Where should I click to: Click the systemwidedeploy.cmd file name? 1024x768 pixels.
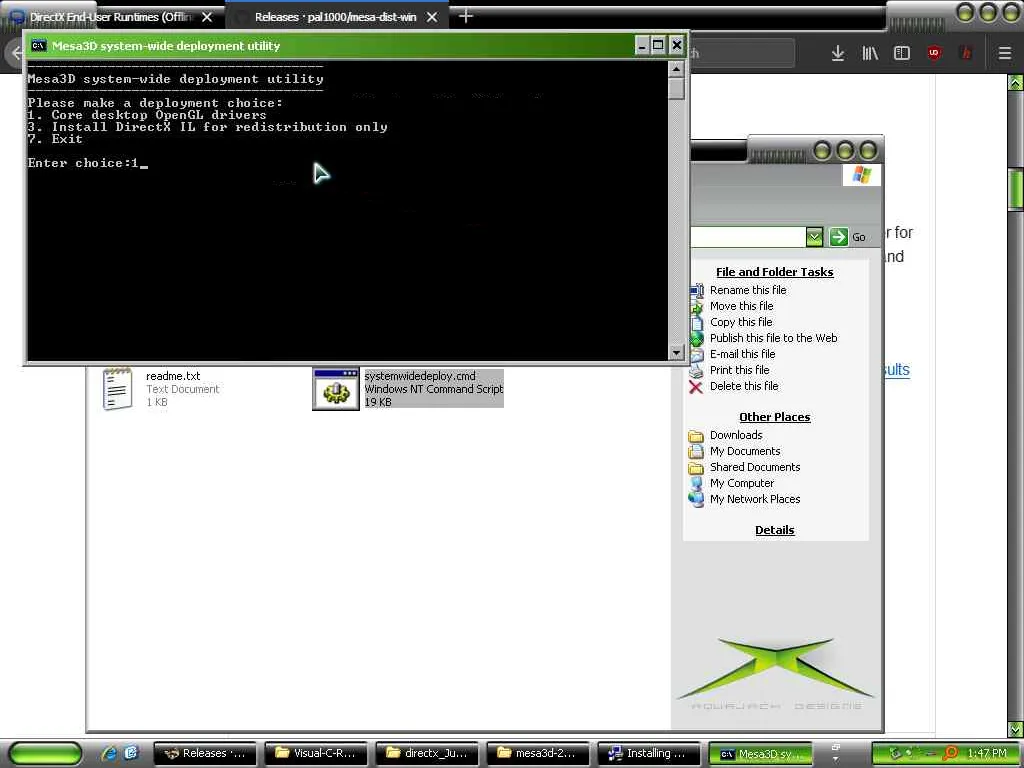point(420,376)
